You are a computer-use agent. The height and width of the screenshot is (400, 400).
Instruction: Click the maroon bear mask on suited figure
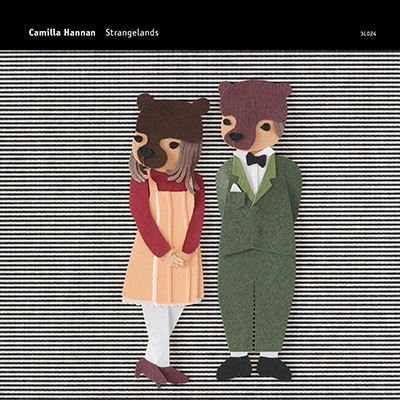pyautogui.click(x=255, y=110)
